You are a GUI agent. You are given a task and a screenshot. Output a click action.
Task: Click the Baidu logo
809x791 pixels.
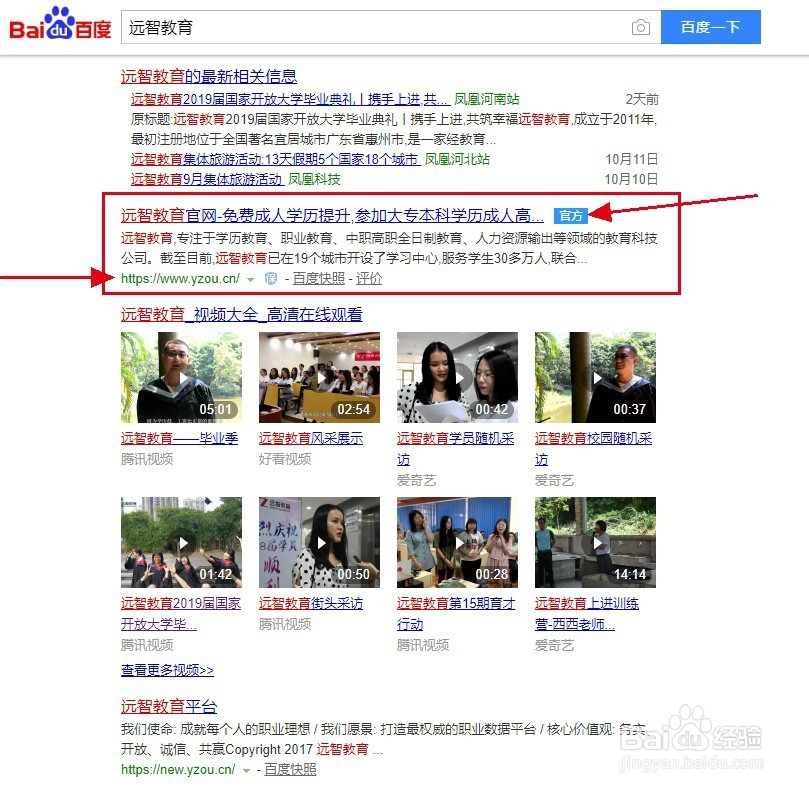pyautogui.click(x=57, y=26)
